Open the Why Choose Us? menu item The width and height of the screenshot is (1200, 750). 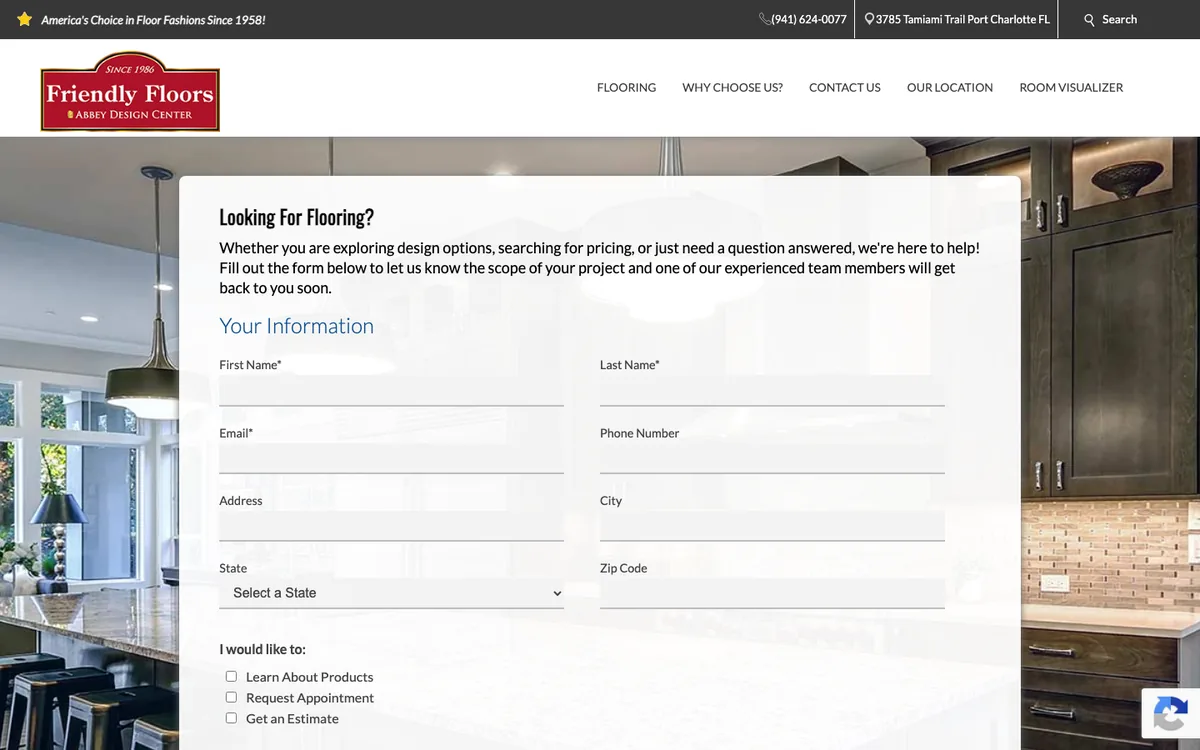point(732,88)
